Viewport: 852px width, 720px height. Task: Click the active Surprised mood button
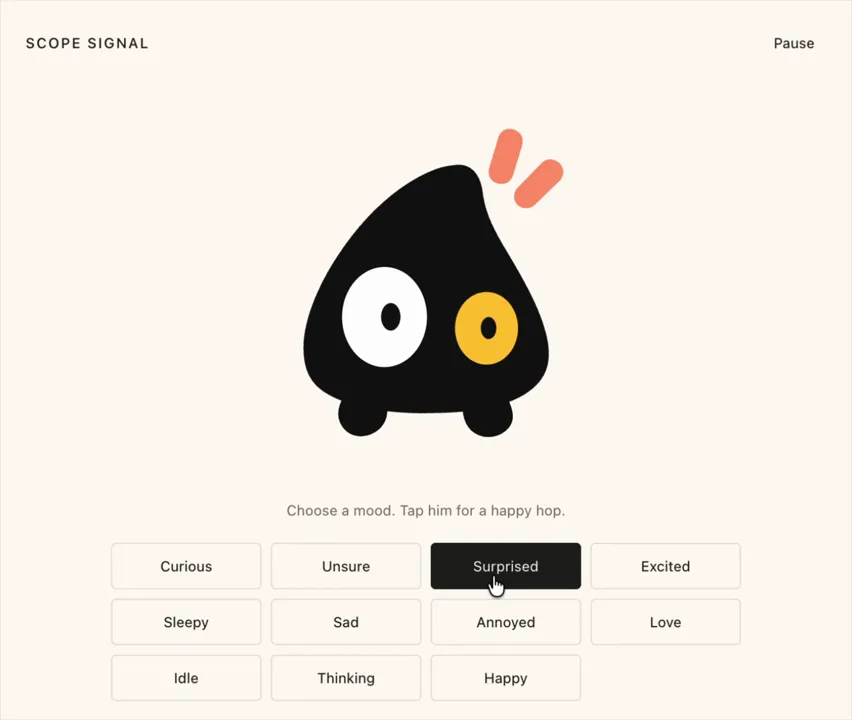505,566
